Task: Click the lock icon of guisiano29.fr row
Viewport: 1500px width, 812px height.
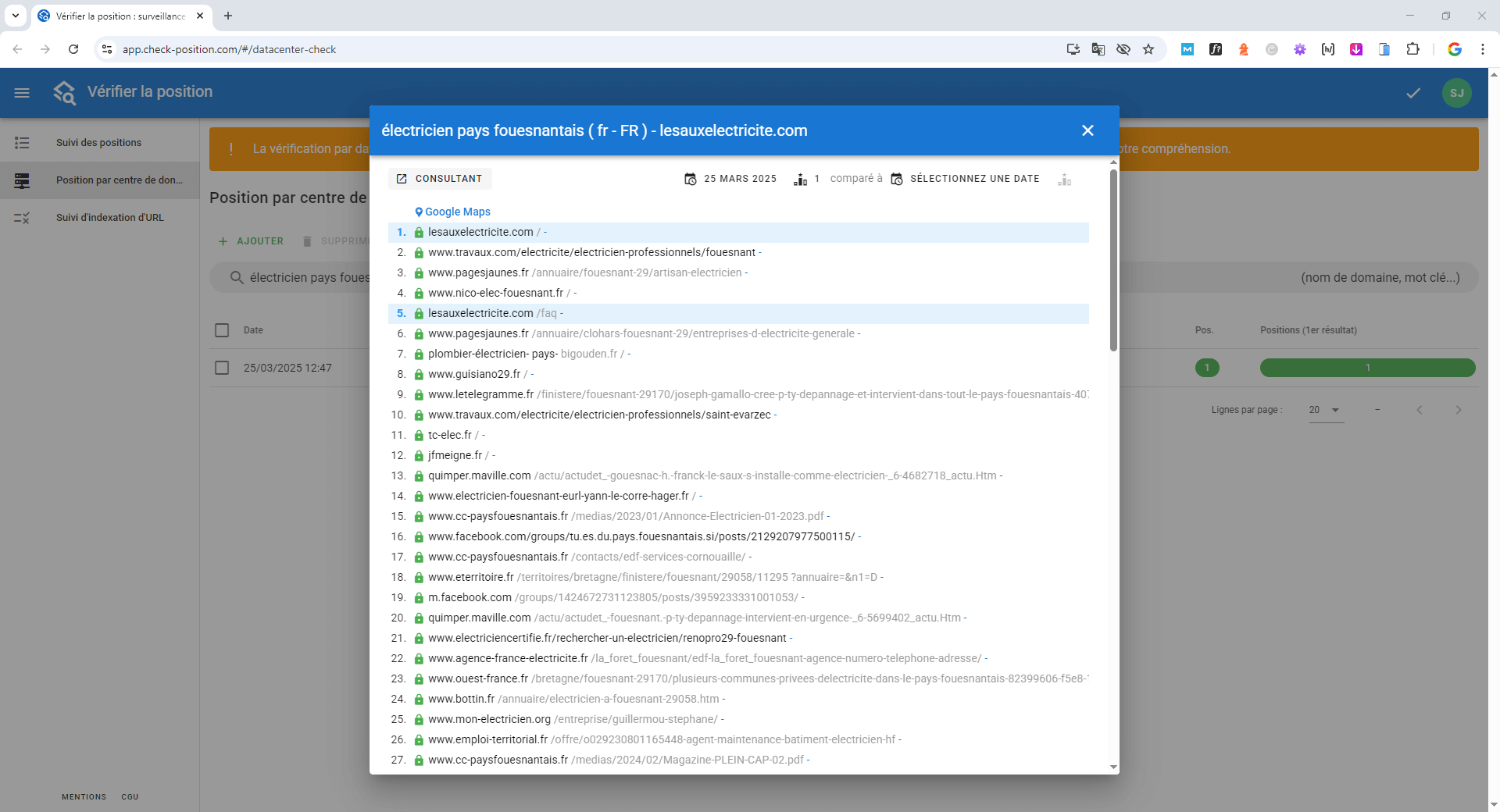Action: point(419,375)
